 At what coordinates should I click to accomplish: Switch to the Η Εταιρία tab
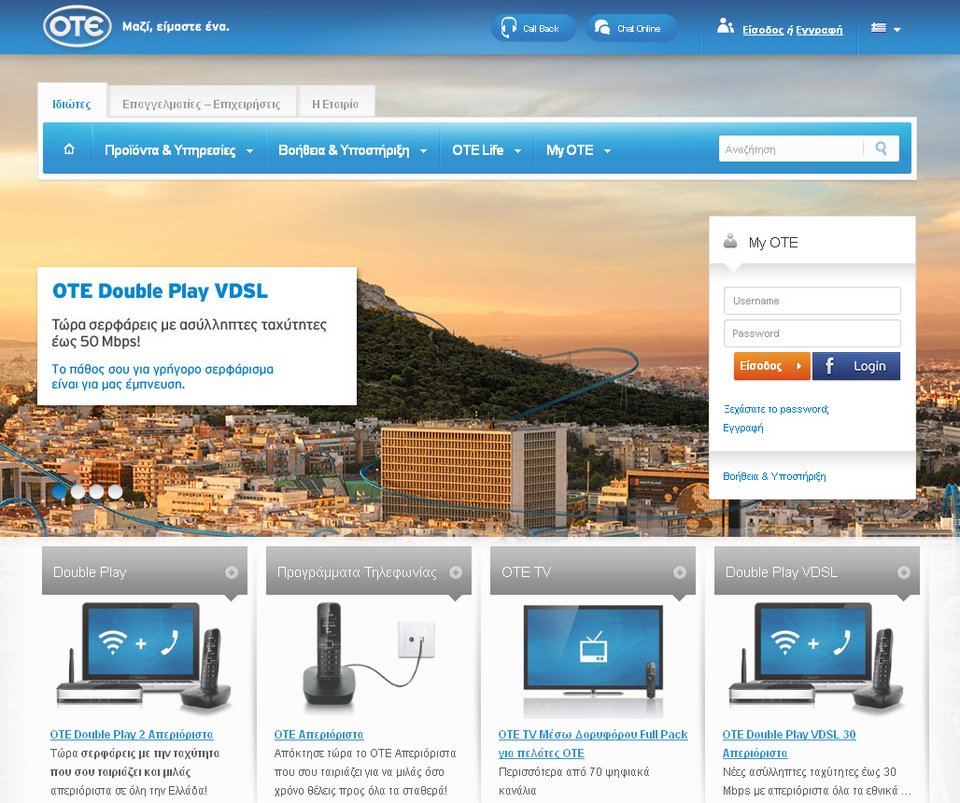coord(336,104)
